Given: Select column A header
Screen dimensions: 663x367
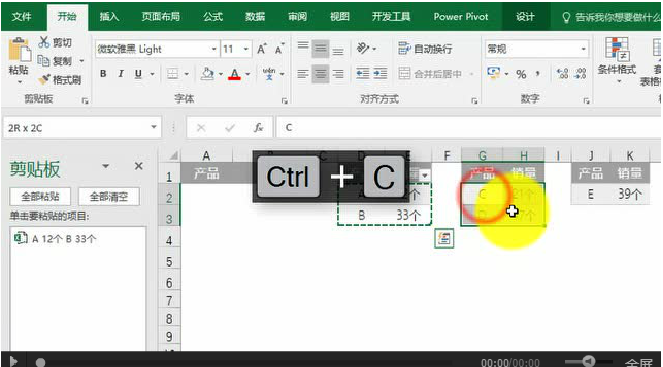Looking at the screenshot, I should pos(206,156).
